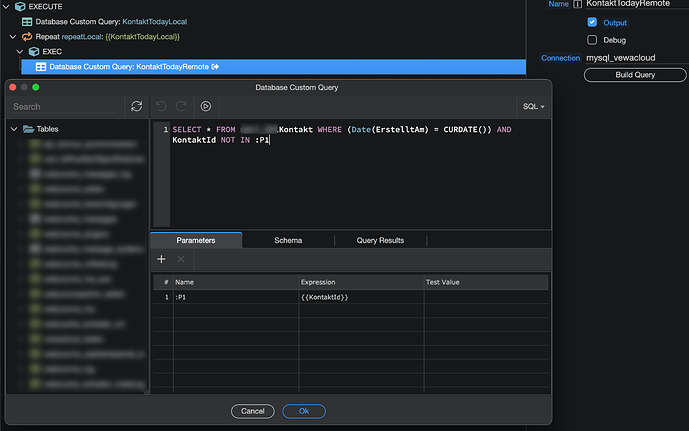Add a new parameter with plus icon

161,259
